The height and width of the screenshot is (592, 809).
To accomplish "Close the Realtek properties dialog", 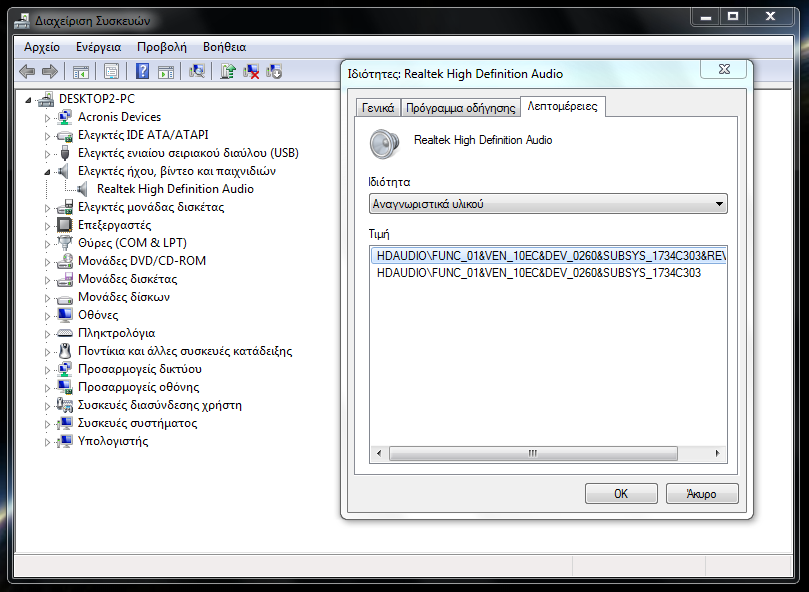I will [724, 69].
